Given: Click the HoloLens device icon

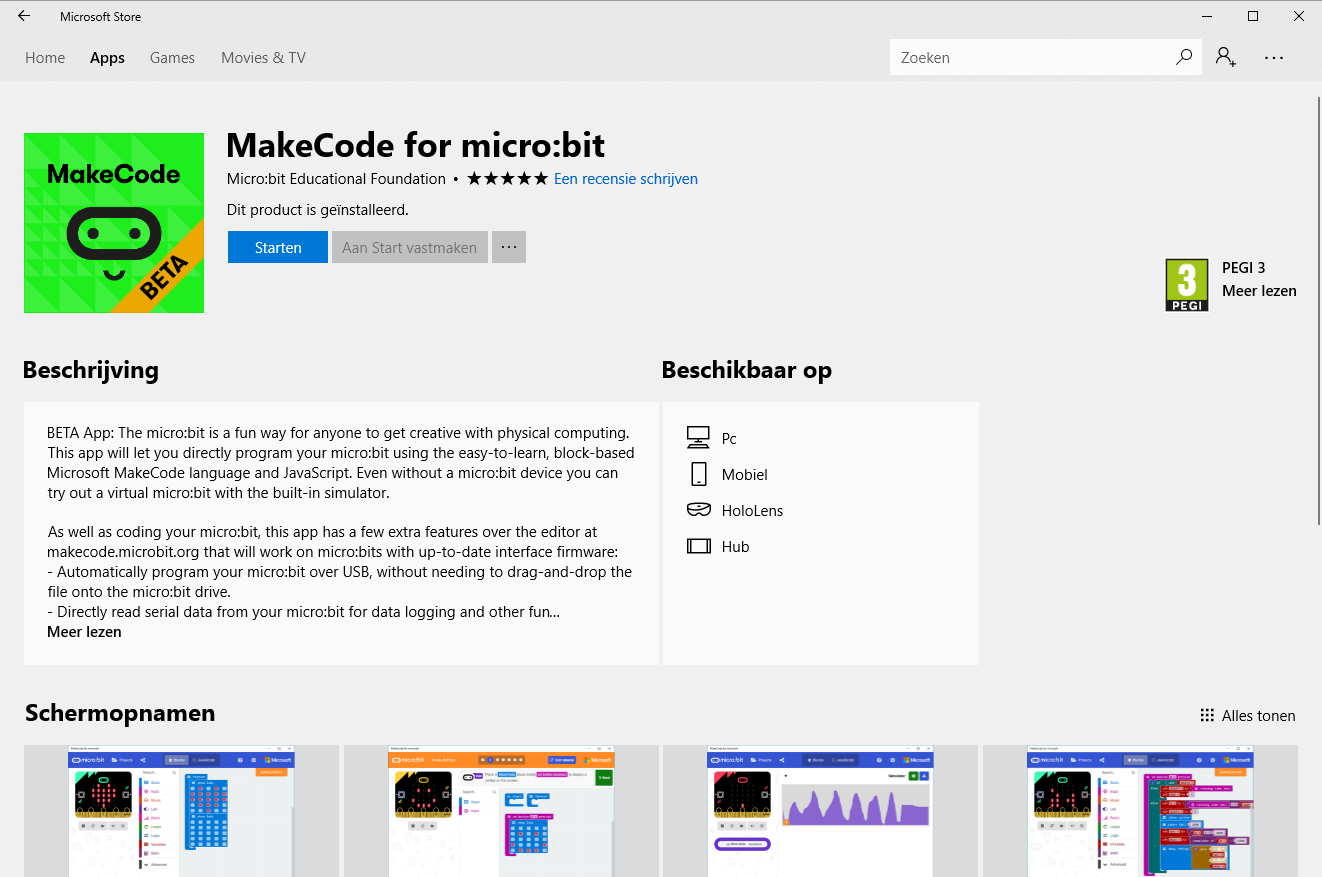Looking at the screenshot, I should [700, 509].
